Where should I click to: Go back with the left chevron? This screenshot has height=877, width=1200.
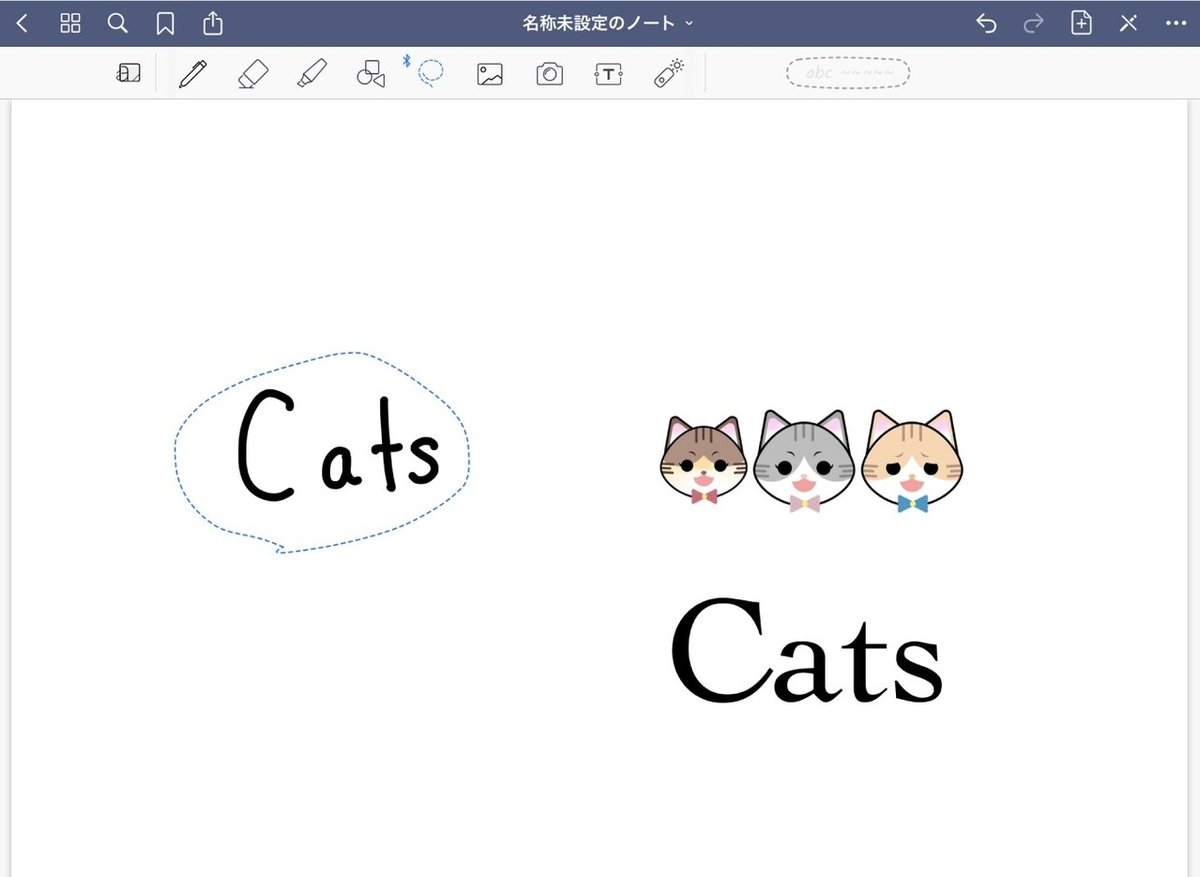click(22, 23)
